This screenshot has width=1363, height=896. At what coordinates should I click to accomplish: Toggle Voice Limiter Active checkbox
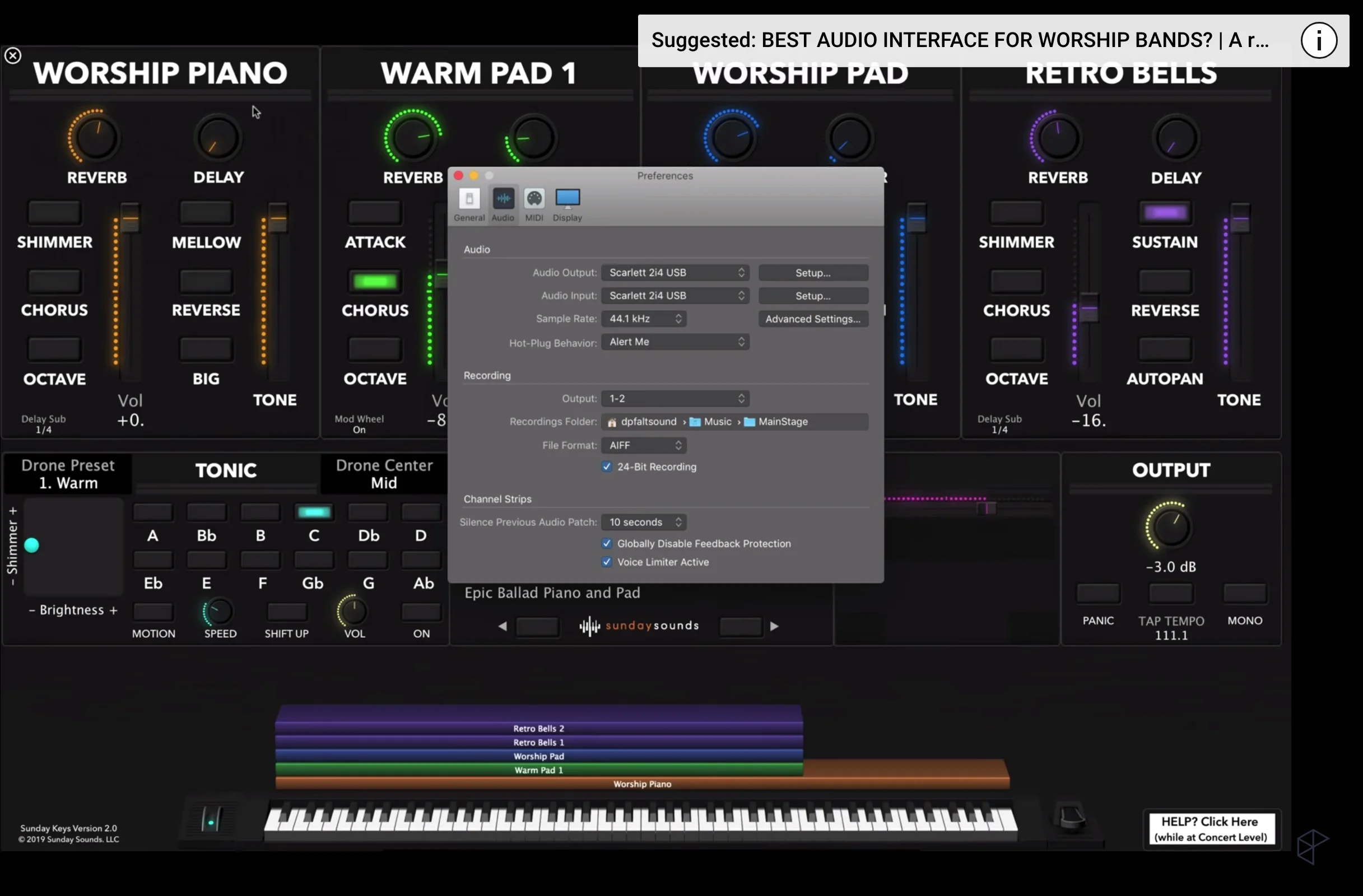(607, 562)
